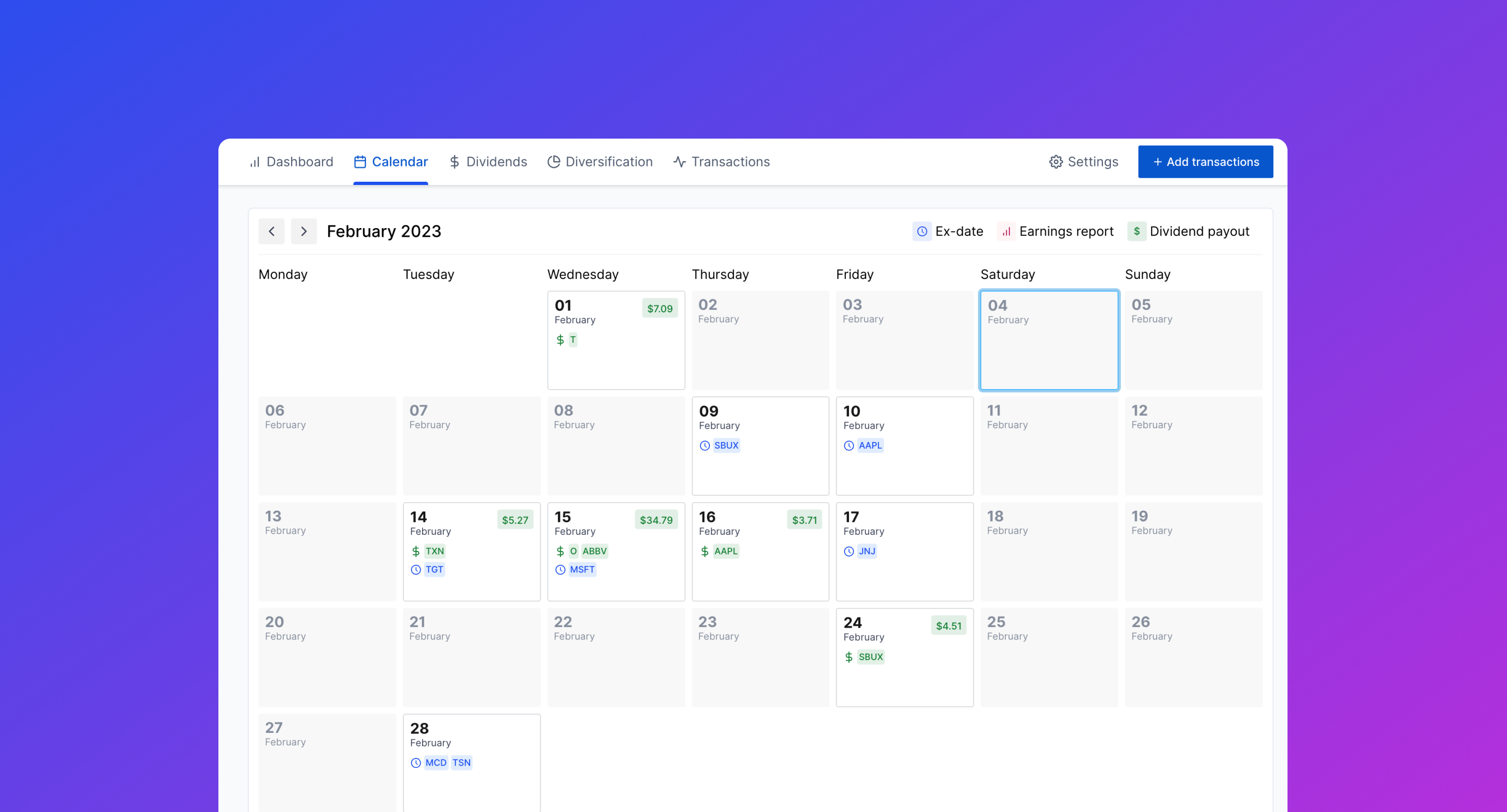Click the dollar icon on February 01

(560, 339)
